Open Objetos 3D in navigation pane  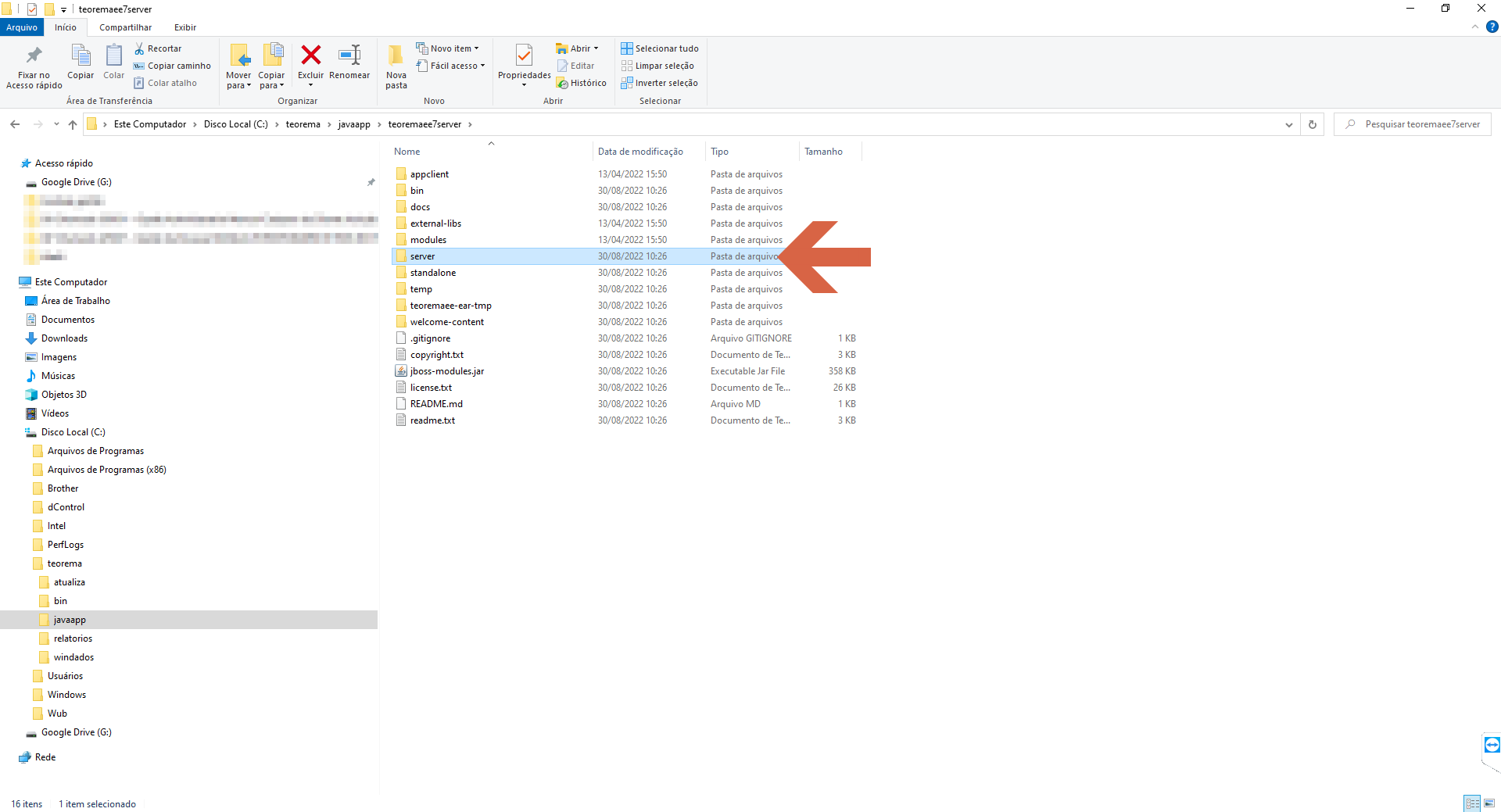[x=63, y=395]
